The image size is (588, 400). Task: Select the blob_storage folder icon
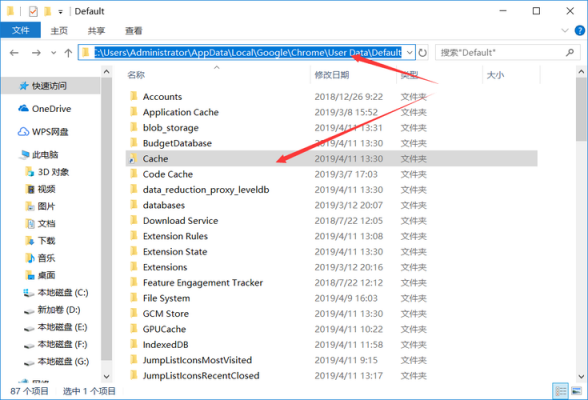click(134, 127)
